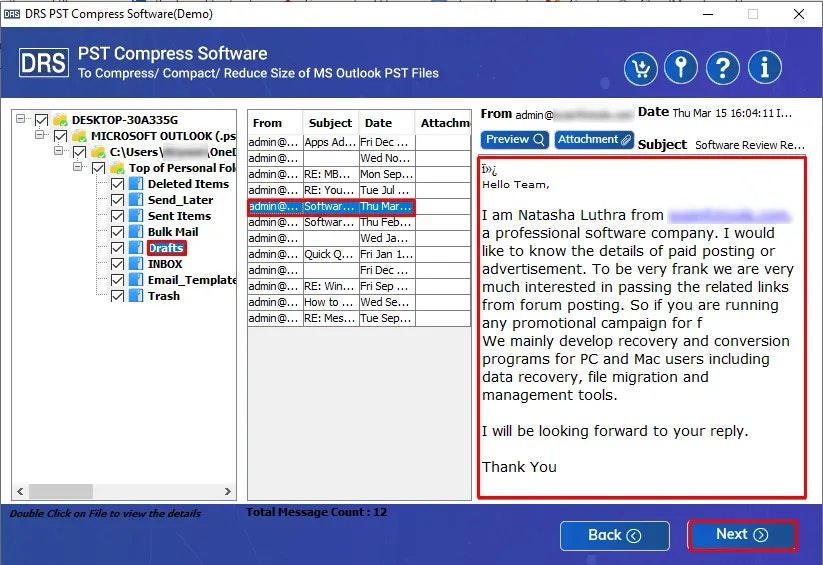Screen dimensions: 823x565
Task: Select the email dated 'Wed Ja…'
Action: 359,238
